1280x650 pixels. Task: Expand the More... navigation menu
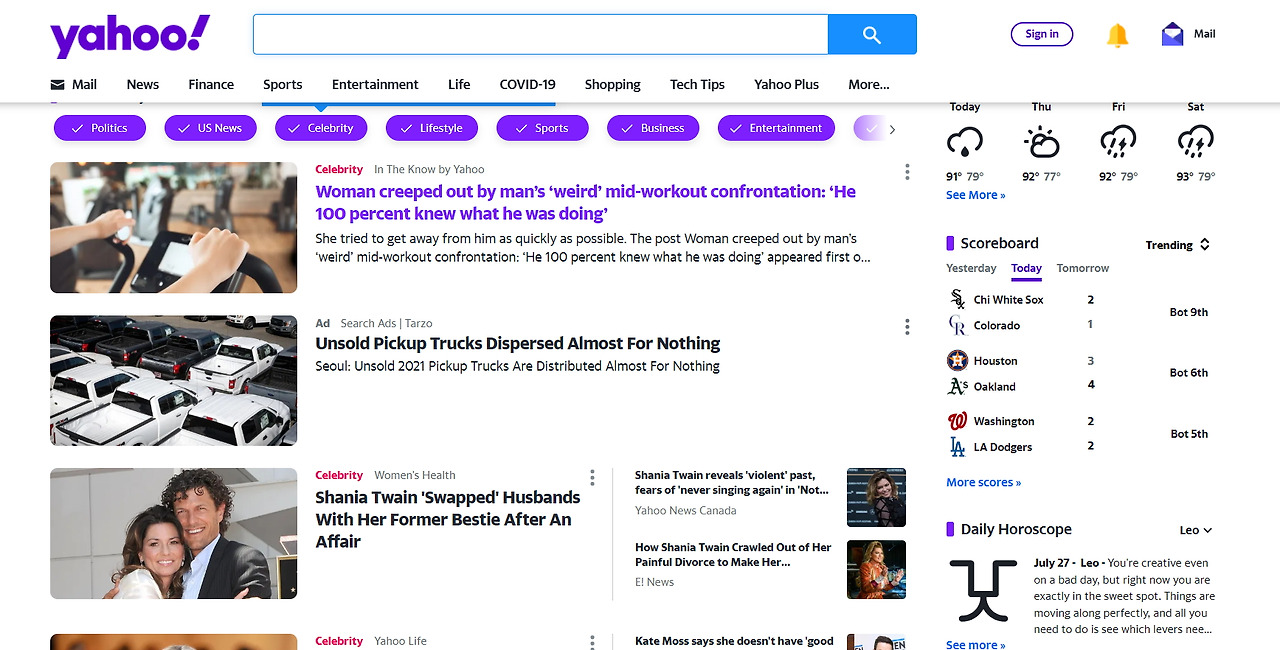pyautogui.click(x=869, y=85)
